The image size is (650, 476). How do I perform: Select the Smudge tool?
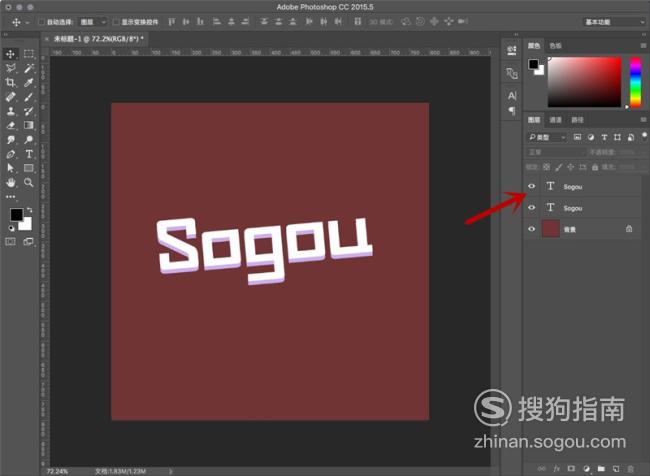click(10, 140)
